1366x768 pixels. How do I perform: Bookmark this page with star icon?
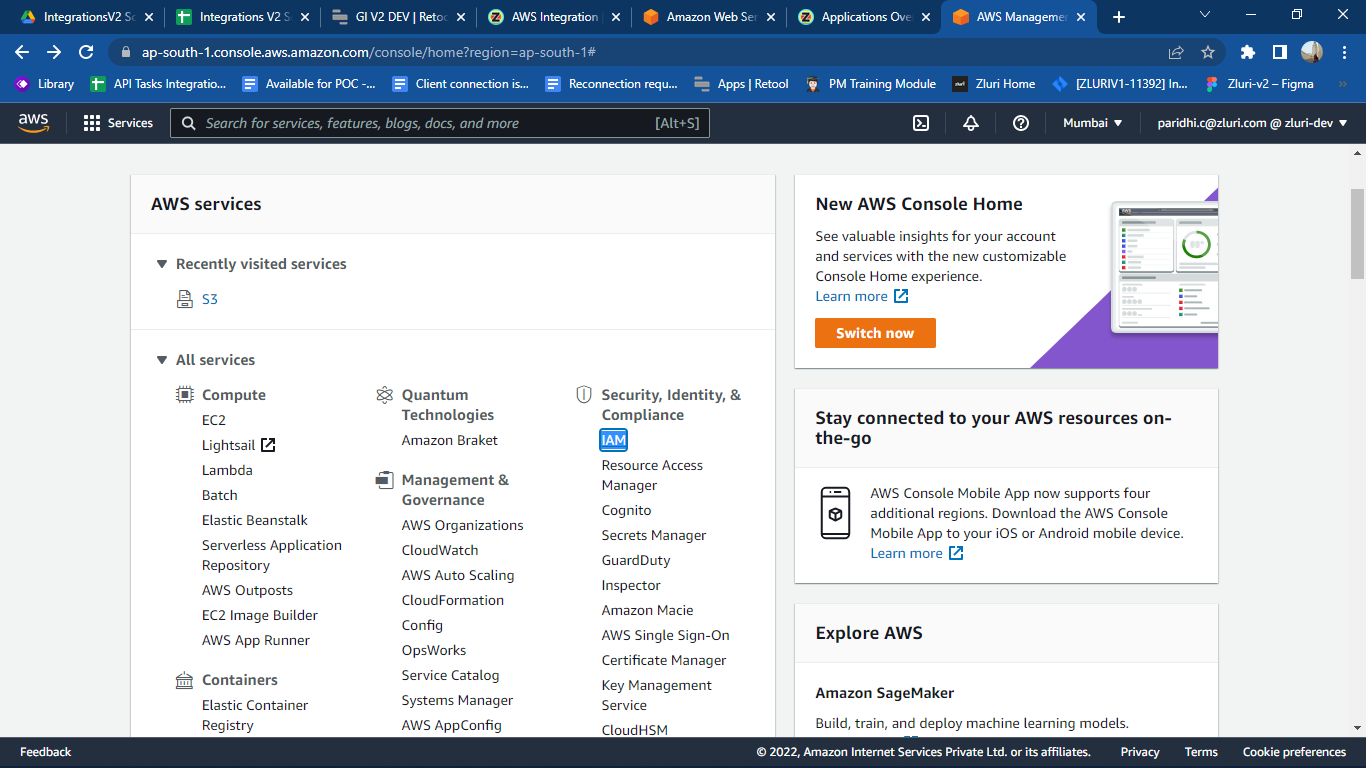(x=1208, y=52)
